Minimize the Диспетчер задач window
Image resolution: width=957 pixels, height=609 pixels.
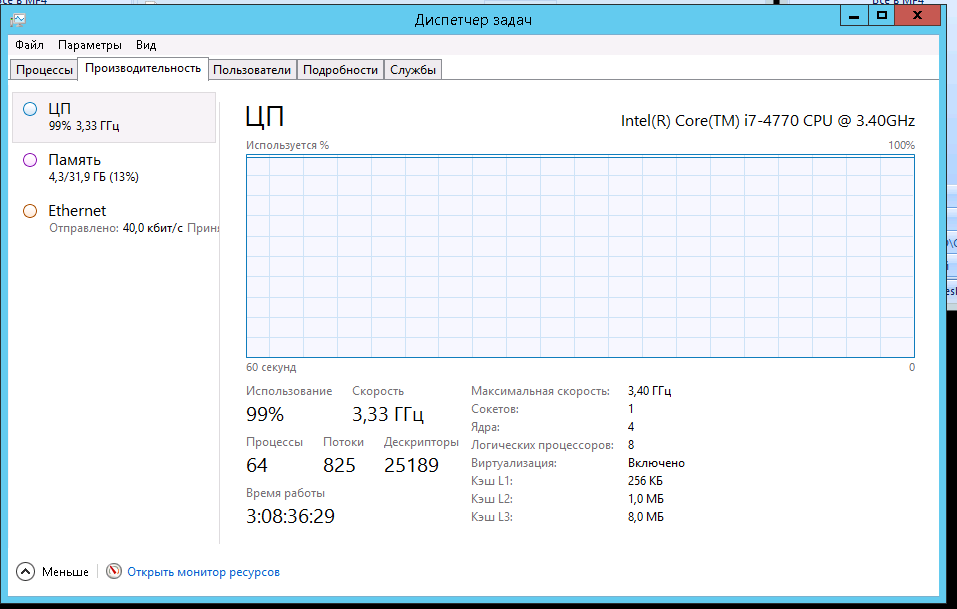(x=854, y=16)
